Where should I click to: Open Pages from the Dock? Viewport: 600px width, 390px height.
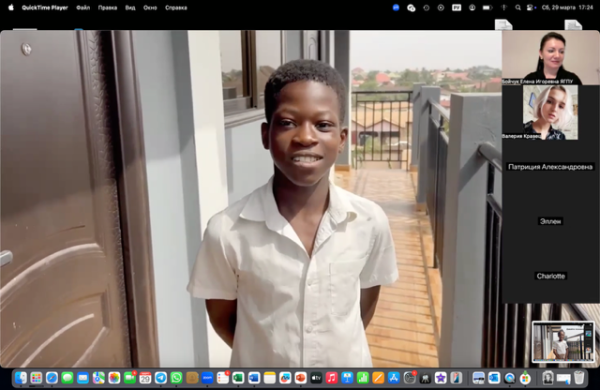point(378,378)
